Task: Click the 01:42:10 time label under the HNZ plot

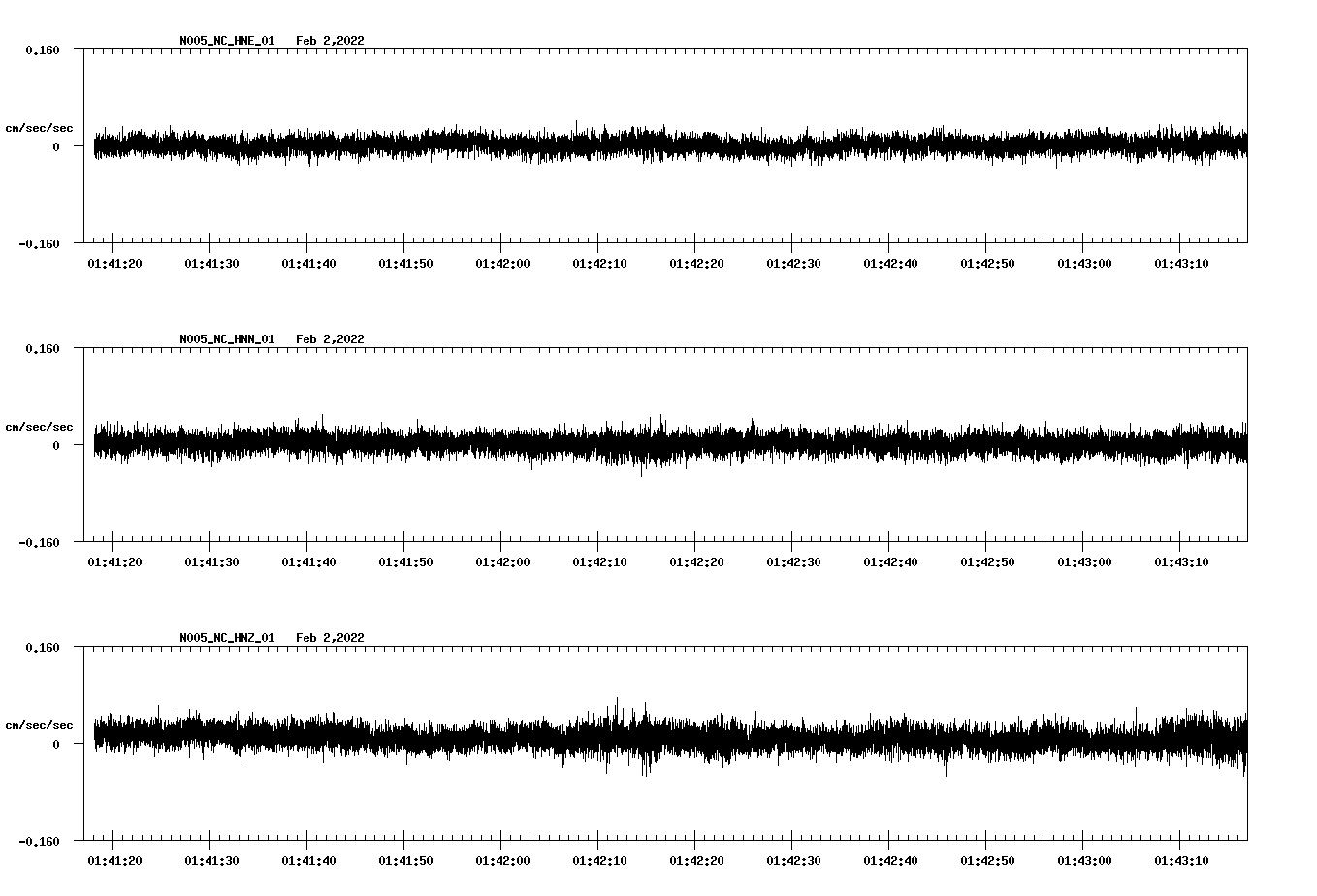Action: pyautogui.click(x=599, y=861)
